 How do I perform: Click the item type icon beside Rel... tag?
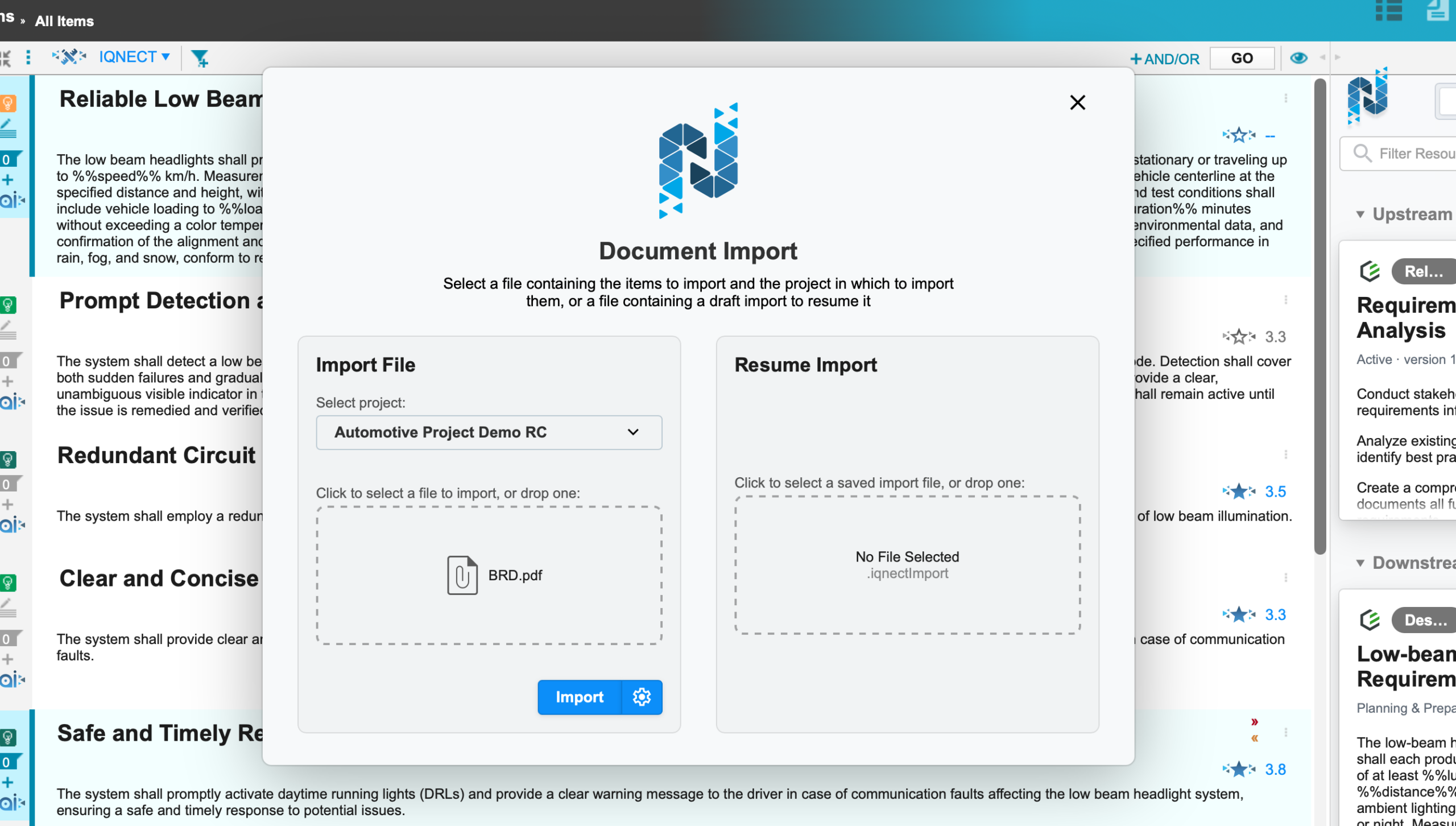click(x=1370, y=271)
